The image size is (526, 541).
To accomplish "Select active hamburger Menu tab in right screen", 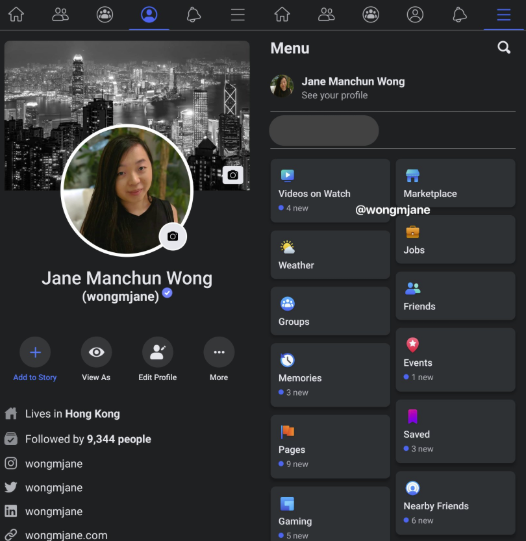I will coord(504,15).
